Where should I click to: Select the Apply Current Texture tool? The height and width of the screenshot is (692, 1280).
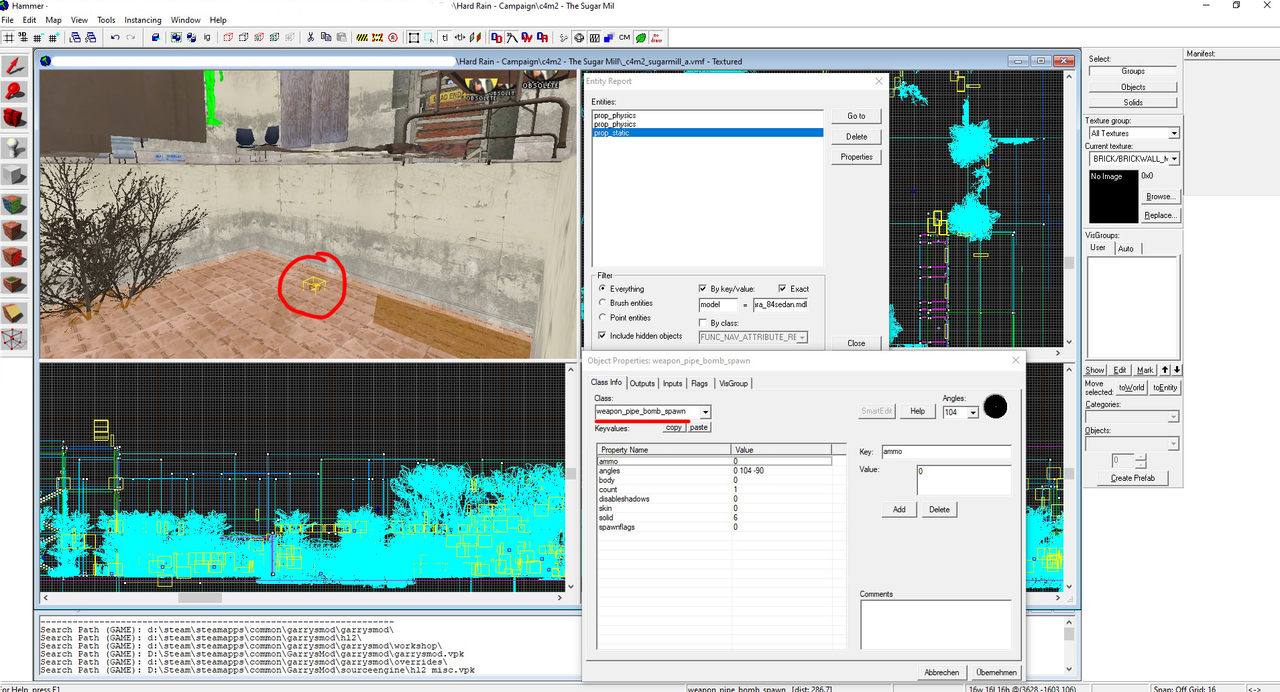[x=16, y=230]
